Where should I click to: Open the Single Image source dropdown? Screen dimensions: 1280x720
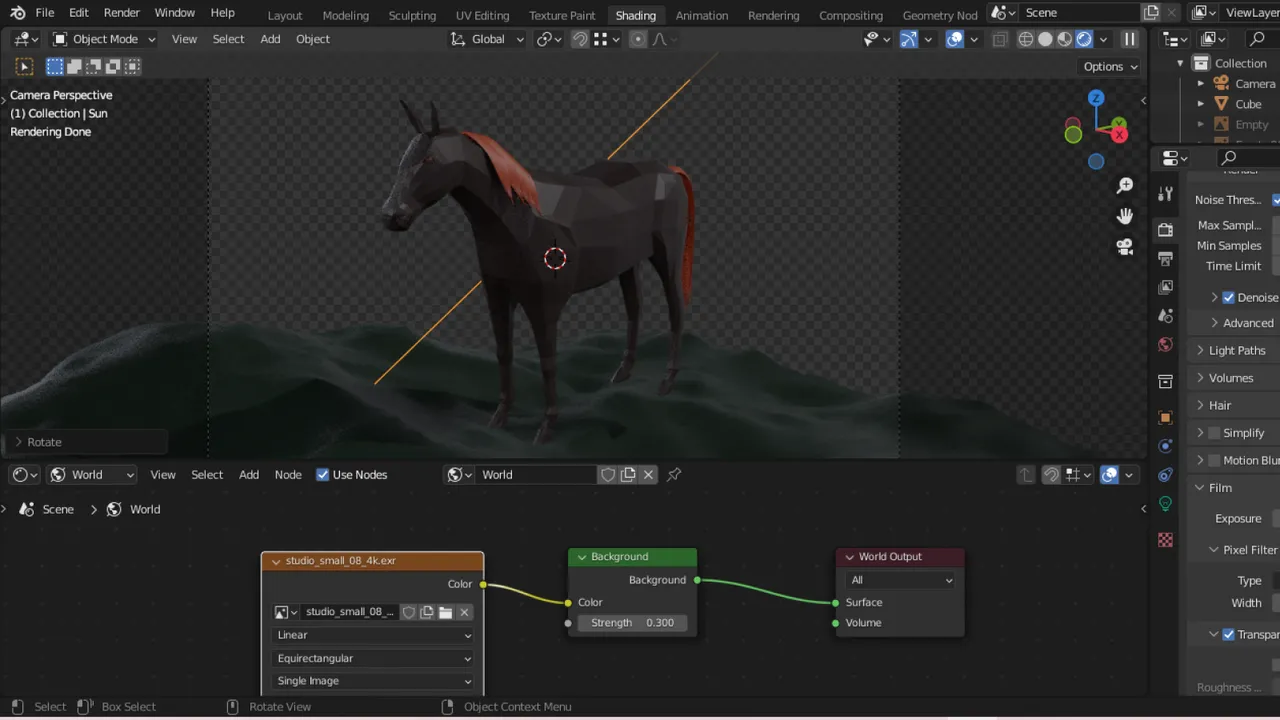coord(373,681)
